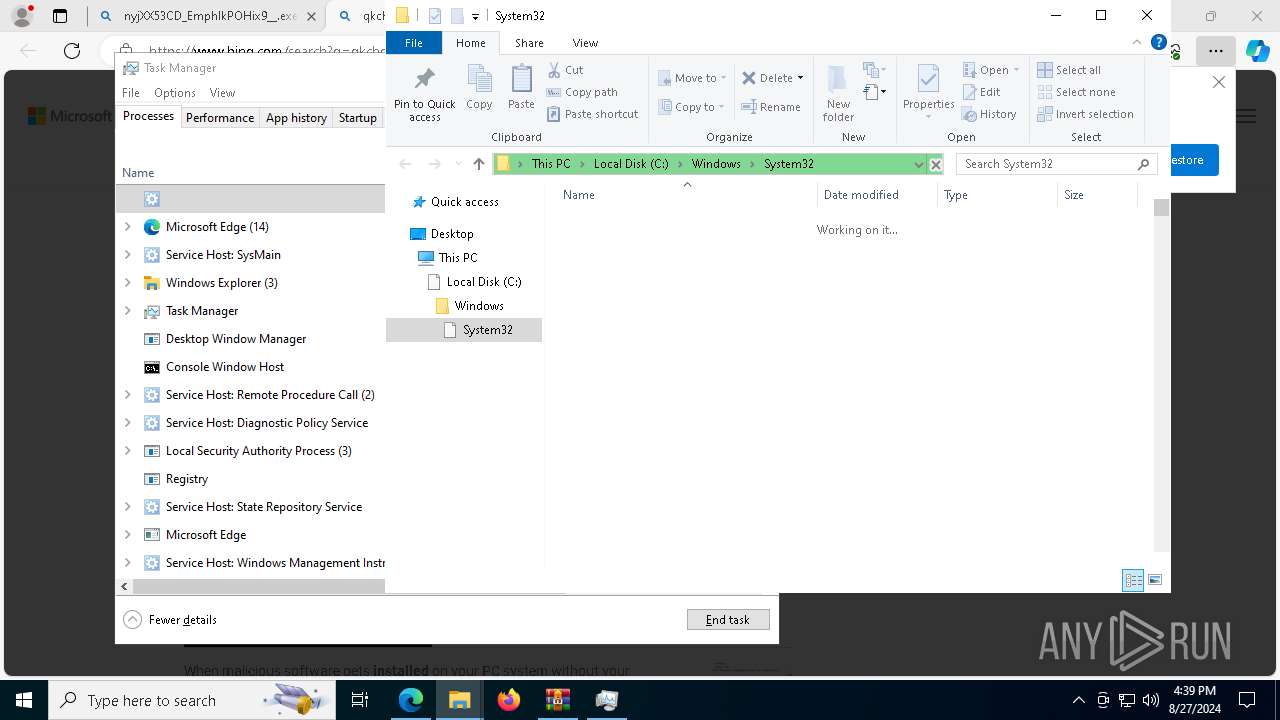Viewport: 1280px width, 720px height.
Task: Stop loading with address bar X
Action: (x=936, y=164)
